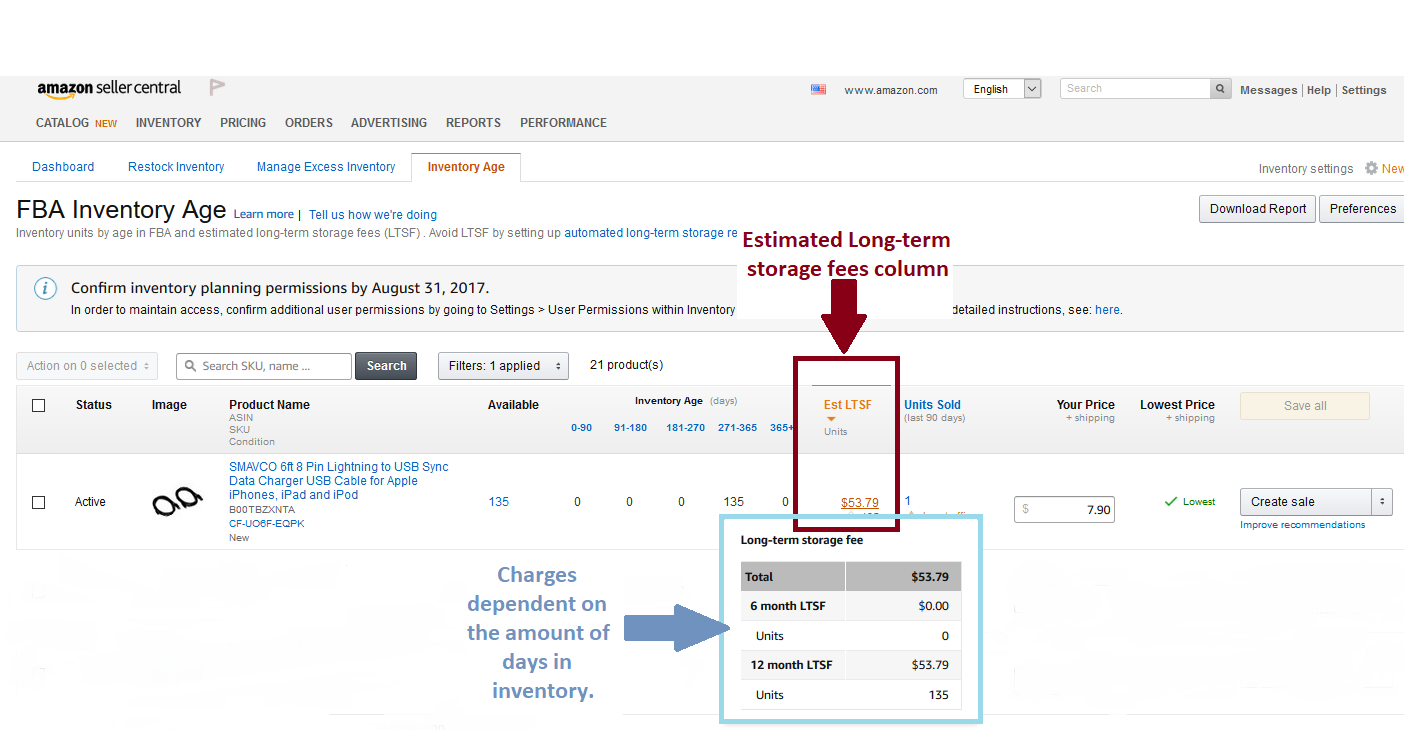The image size is (1404, 730).
Task: Click the CF-UO6F-EQPK SKU link
Action: pos(267,524)
